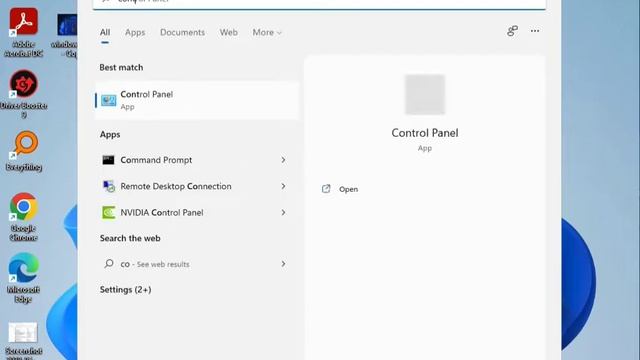Open the three-dot options menu
The width and height of the screenshot is (640, 360).
535,31
